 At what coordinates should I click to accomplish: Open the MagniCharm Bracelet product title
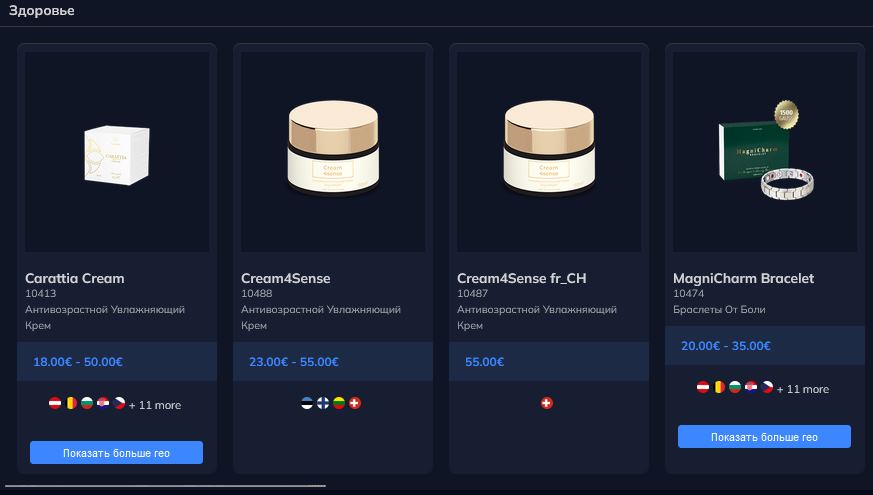click(743, 278)
